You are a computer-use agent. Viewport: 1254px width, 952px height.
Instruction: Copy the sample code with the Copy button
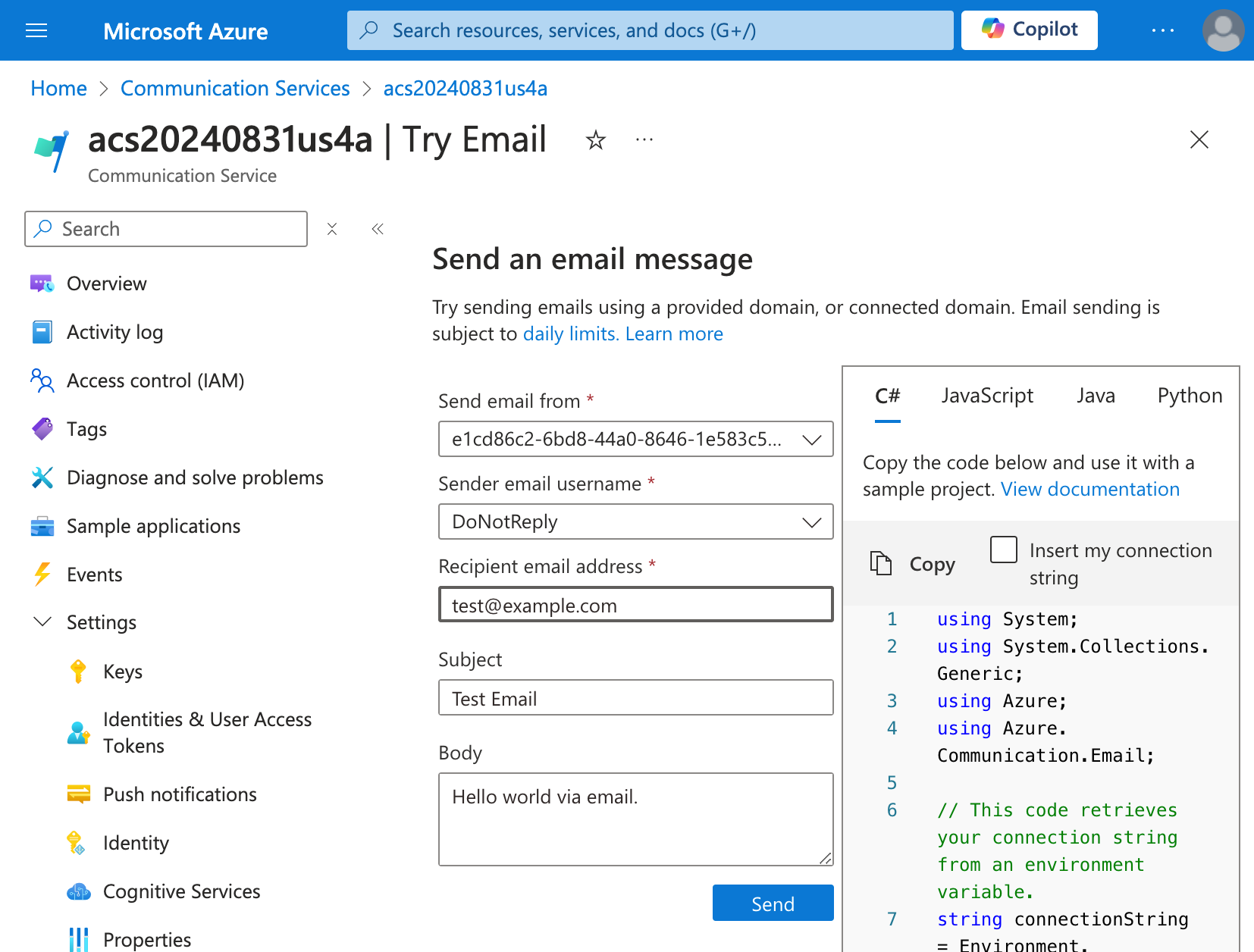pyautogui.click(x=913, y=564)
